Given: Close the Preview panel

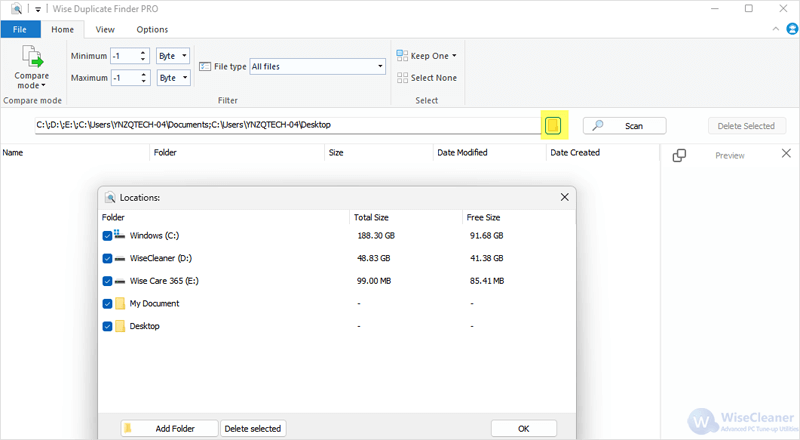Looking at the screenshot, I should pos(786,153).
